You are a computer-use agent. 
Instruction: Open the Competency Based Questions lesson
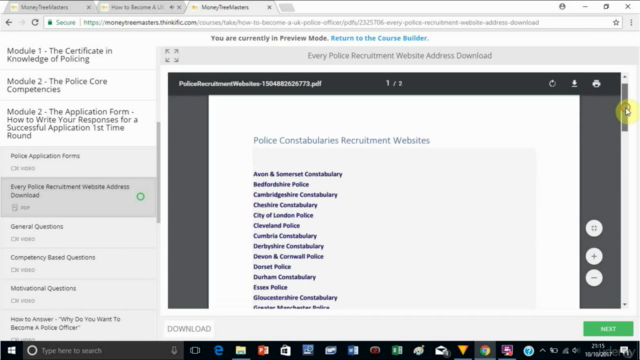[x=78, y=263]
